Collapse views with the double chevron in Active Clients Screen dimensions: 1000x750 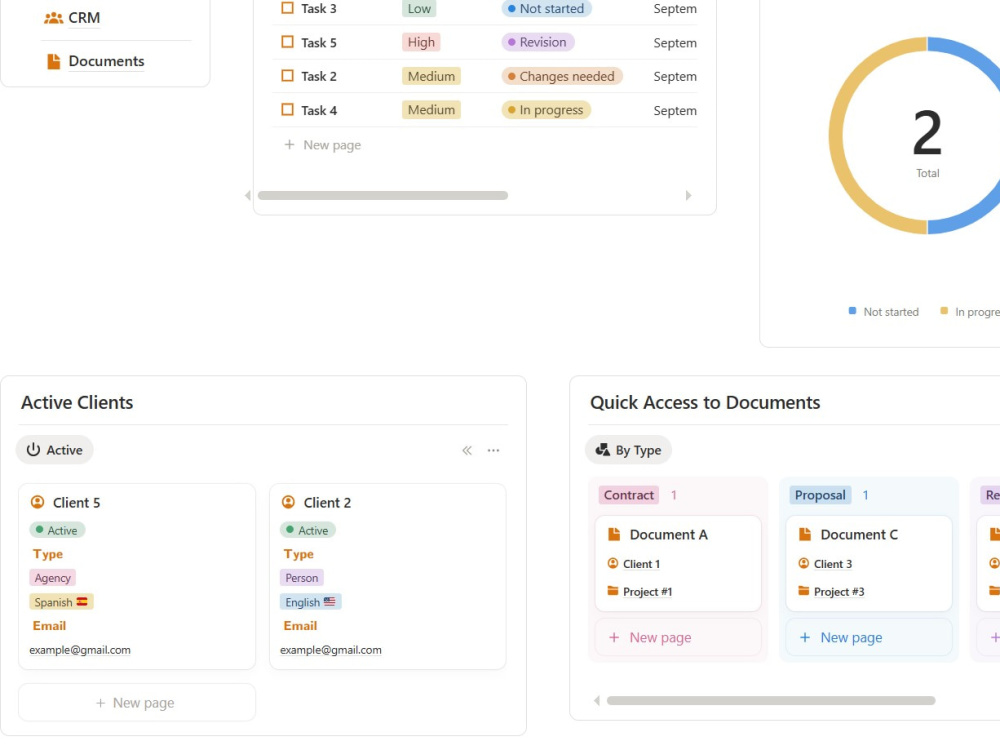(467, 450)
